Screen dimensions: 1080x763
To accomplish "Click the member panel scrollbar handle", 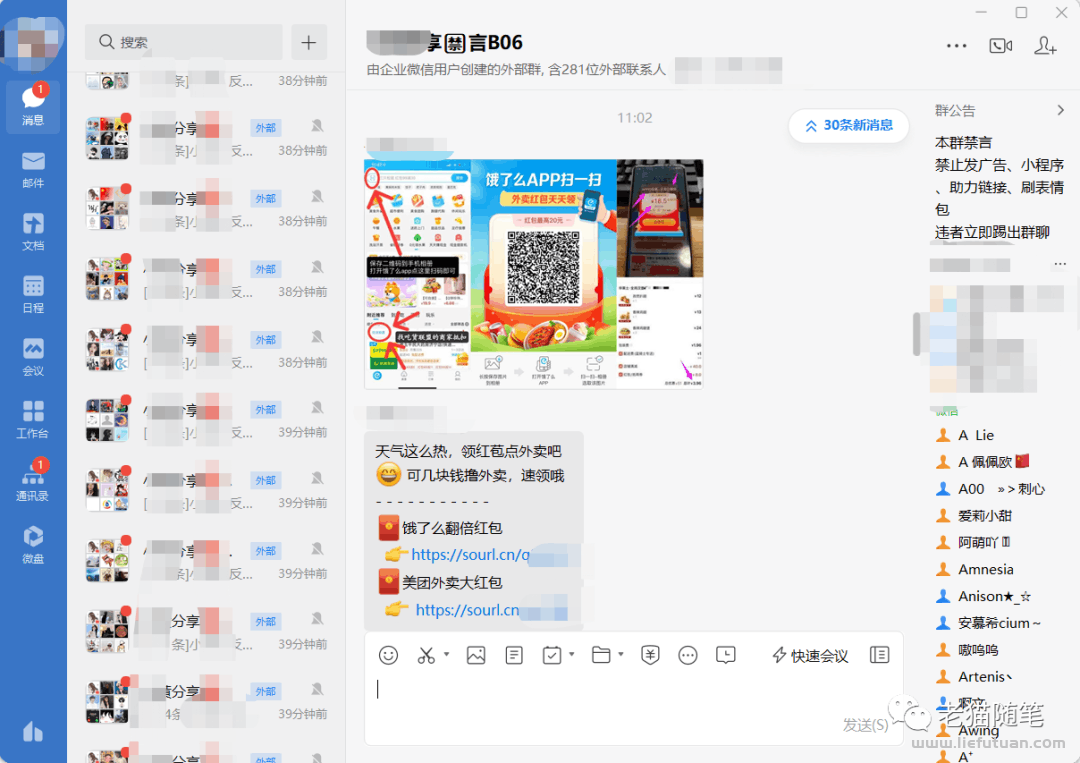I will click(x=916, y=334).
